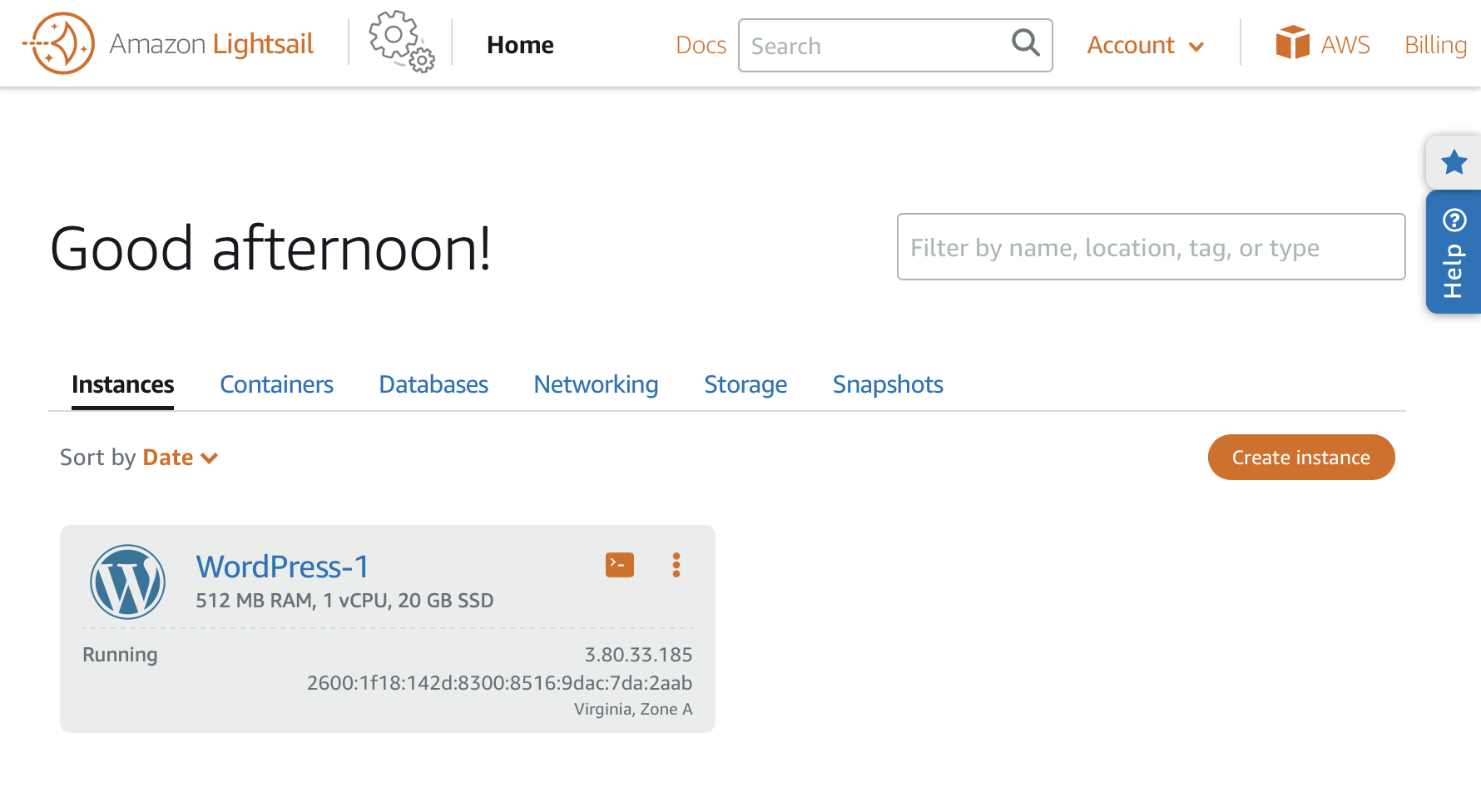The height and width of the screenshot is (812, 1481).
Task: Select the Snapshots tab
Action: [x=887, y=384]
